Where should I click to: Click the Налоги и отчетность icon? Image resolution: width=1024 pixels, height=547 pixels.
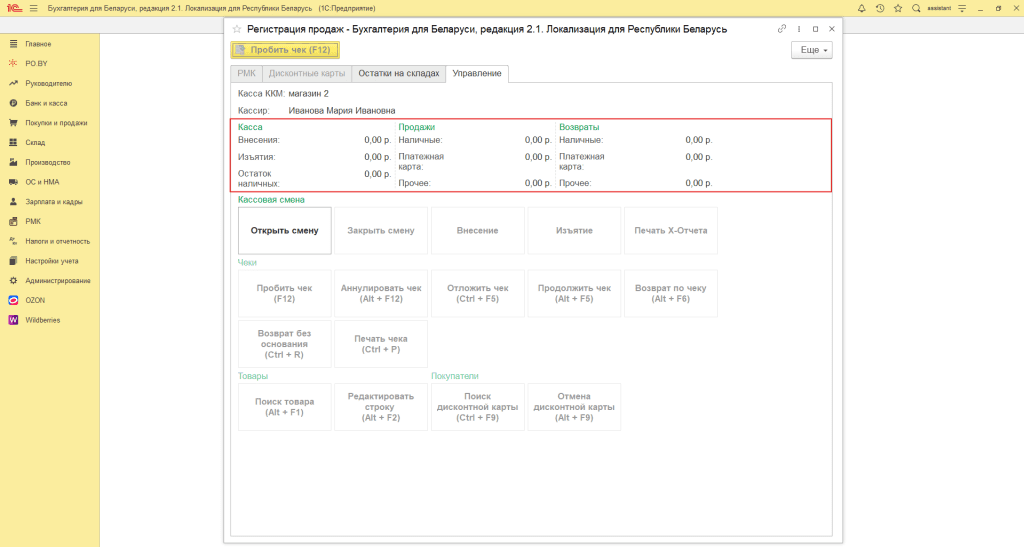[x=13, y=241]
